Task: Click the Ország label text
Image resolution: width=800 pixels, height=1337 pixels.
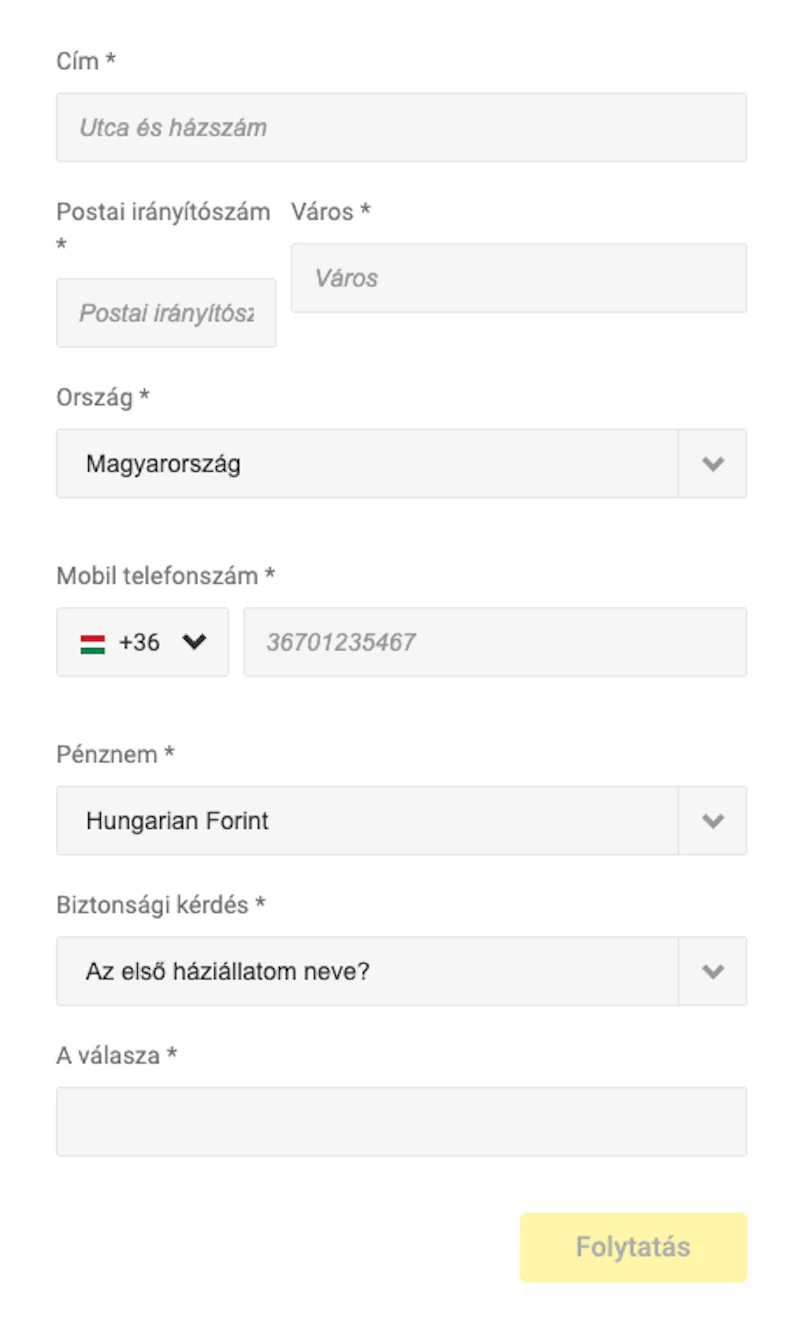Action: click(x=95, y=398)
